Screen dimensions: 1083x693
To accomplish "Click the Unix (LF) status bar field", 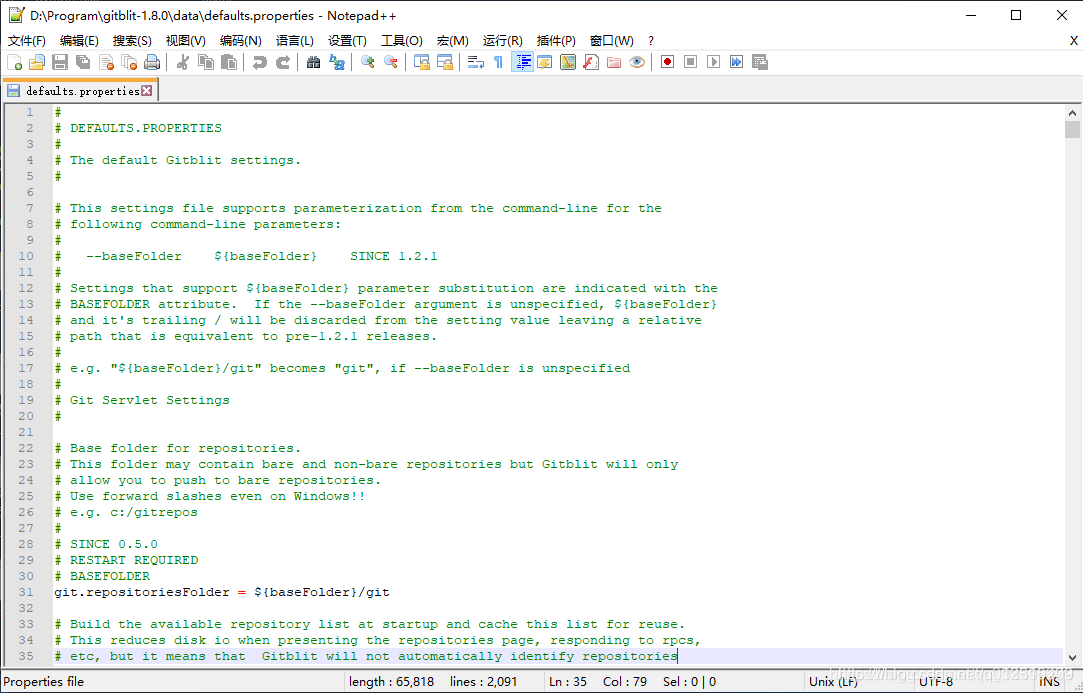I will click(x=833, y=682).
